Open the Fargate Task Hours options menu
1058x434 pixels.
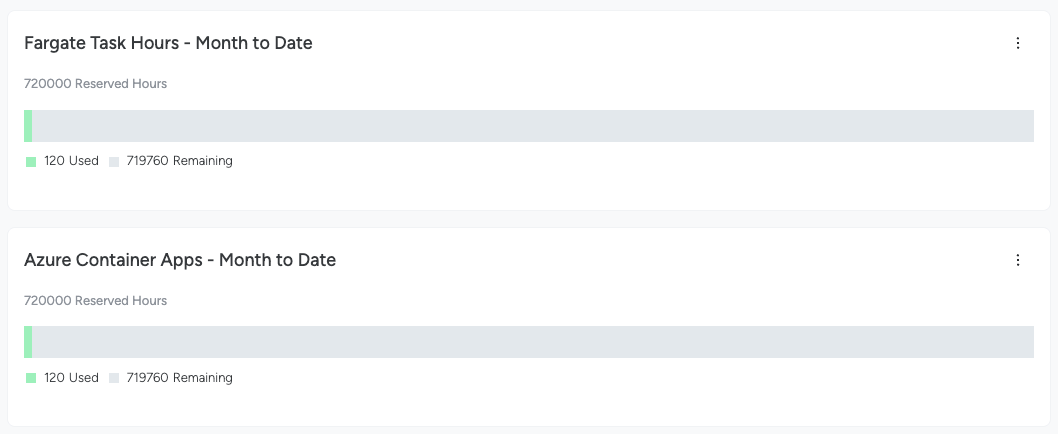[1018, 43]
